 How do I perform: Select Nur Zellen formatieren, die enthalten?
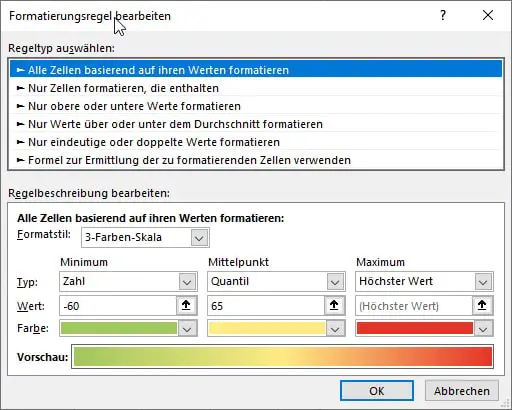tap(256, 88)
